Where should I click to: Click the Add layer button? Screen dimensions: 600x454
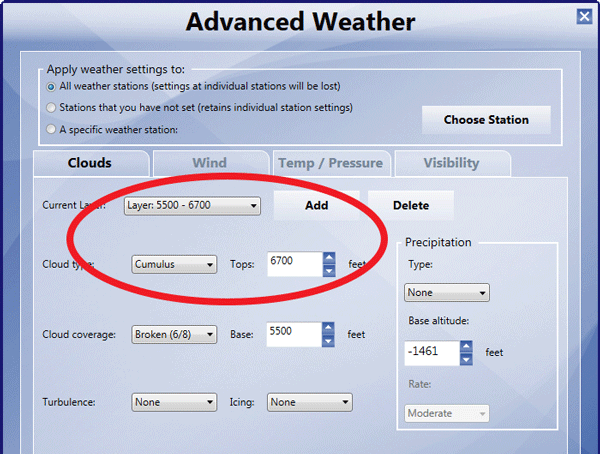coord(316,205)
